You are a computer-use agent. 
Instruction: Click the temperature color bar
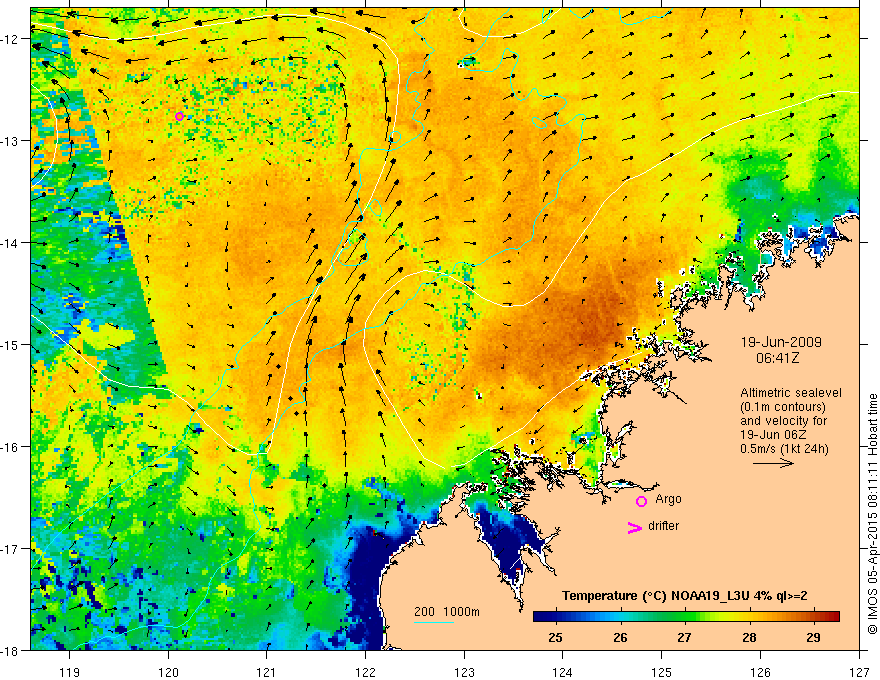(x=686, y=616)
